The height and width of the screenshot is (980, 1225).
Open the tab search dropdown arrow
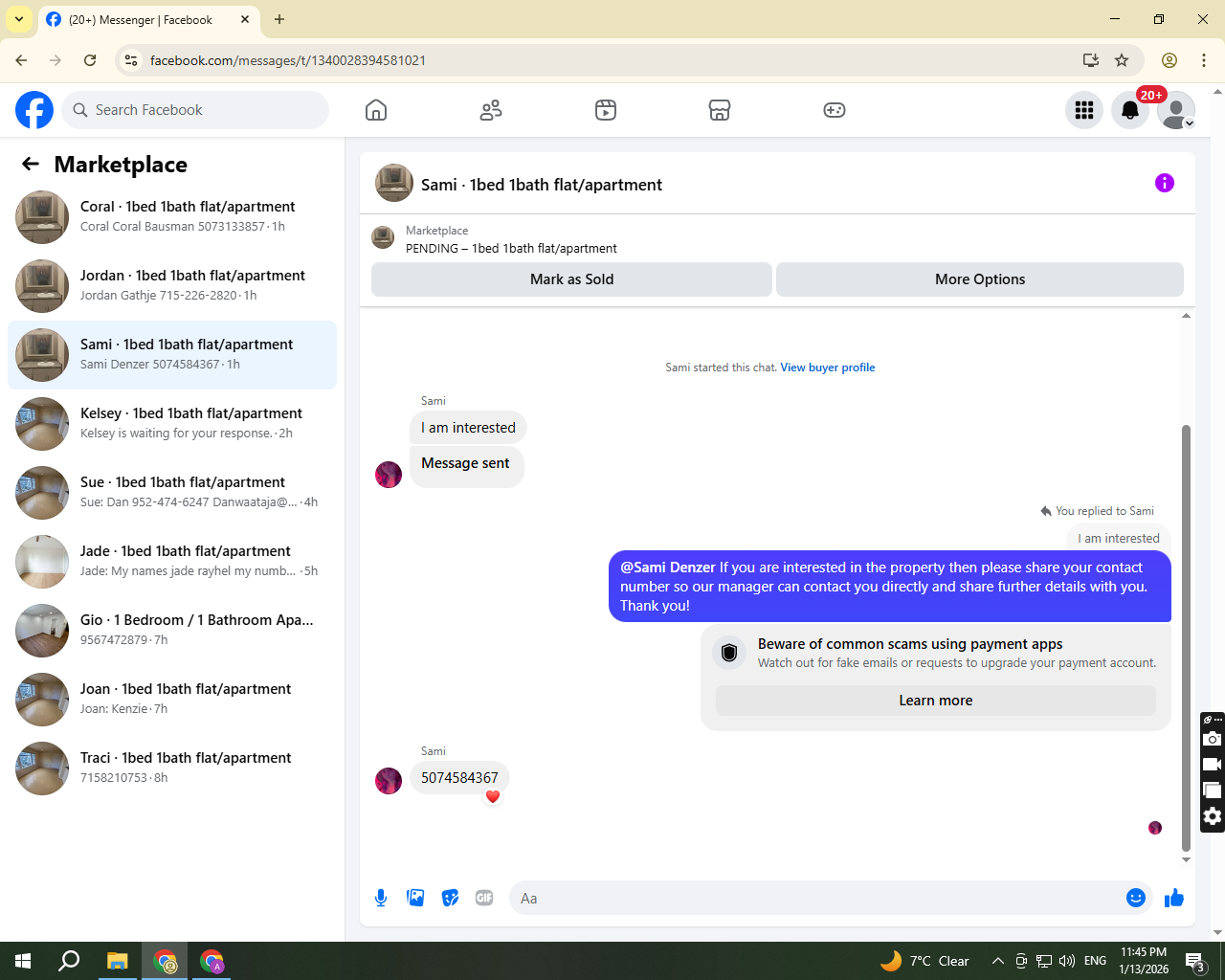pyautogui.click(x=19, y=19)
